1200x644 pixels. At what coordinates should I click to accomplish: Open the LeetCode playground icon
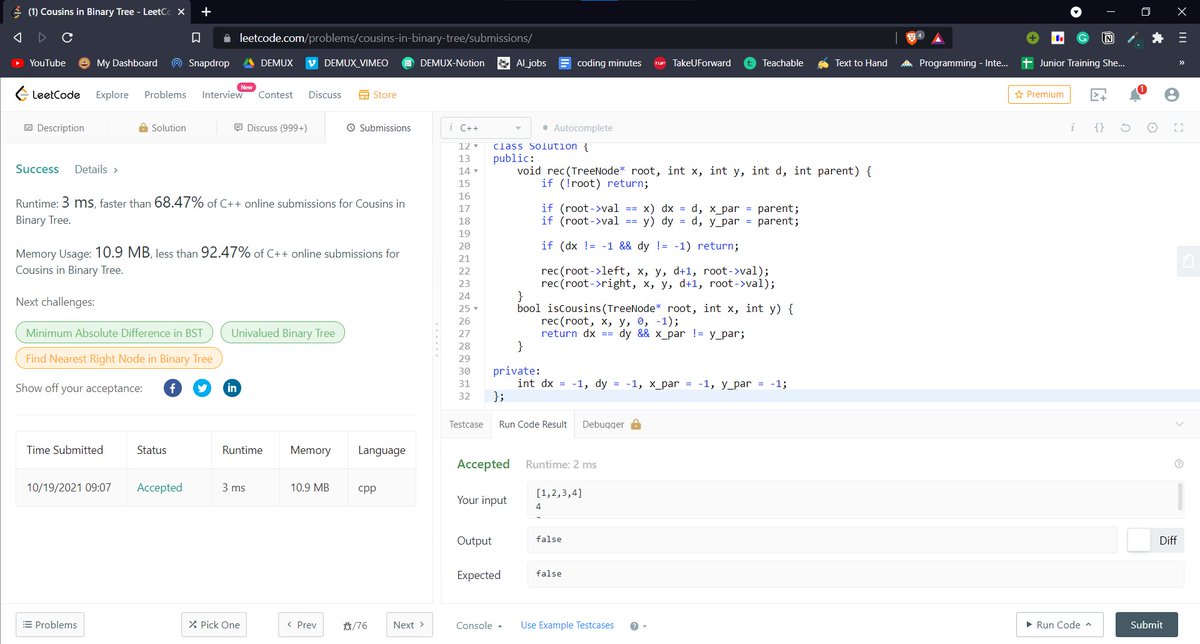pos(1098,95)
